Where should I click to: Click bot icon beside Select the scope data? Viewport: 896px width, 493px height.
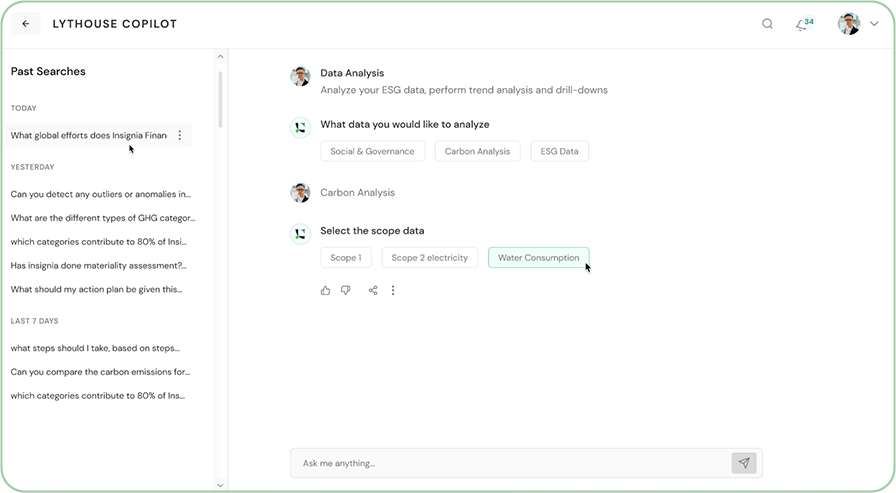tap(300, 234)
